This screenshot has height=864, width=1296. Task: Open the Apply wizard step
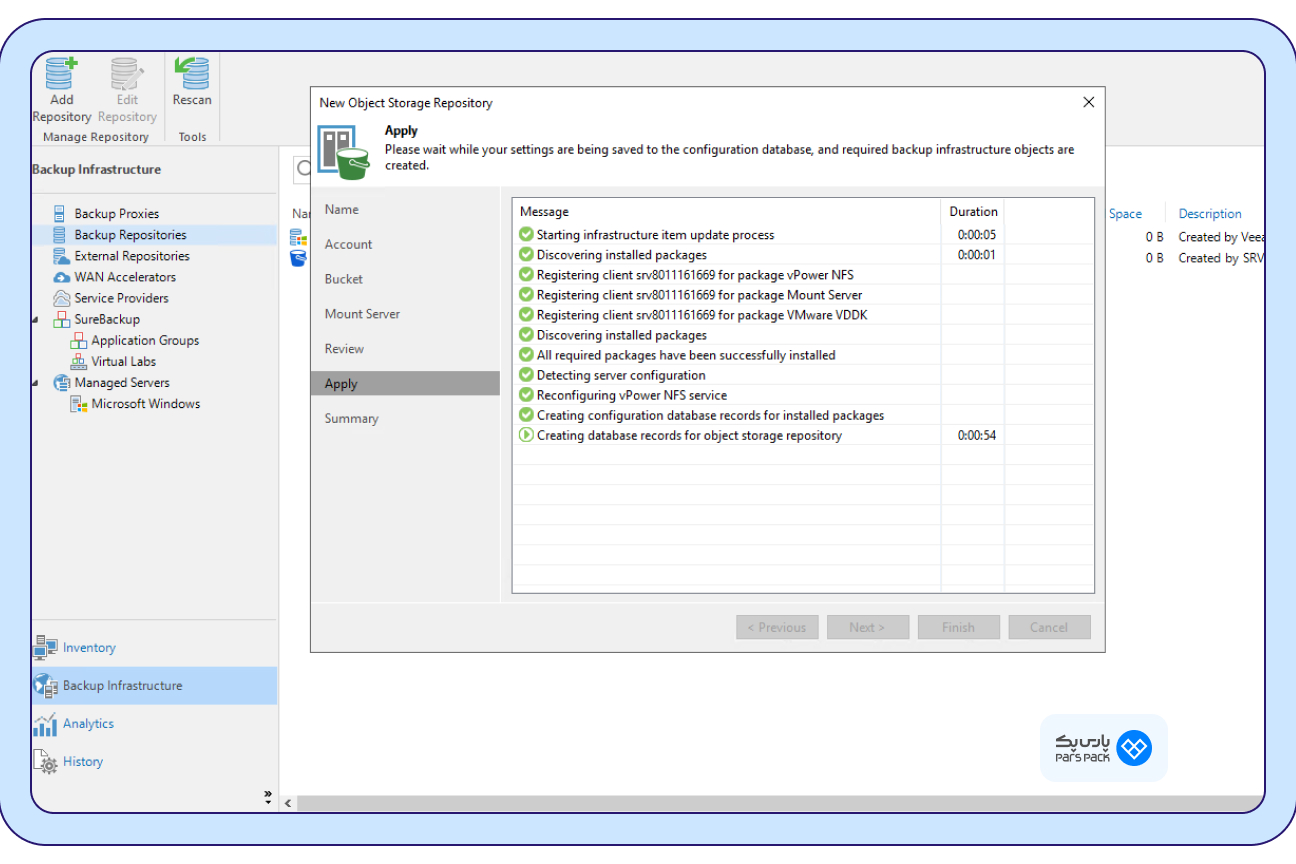(405, 384)
